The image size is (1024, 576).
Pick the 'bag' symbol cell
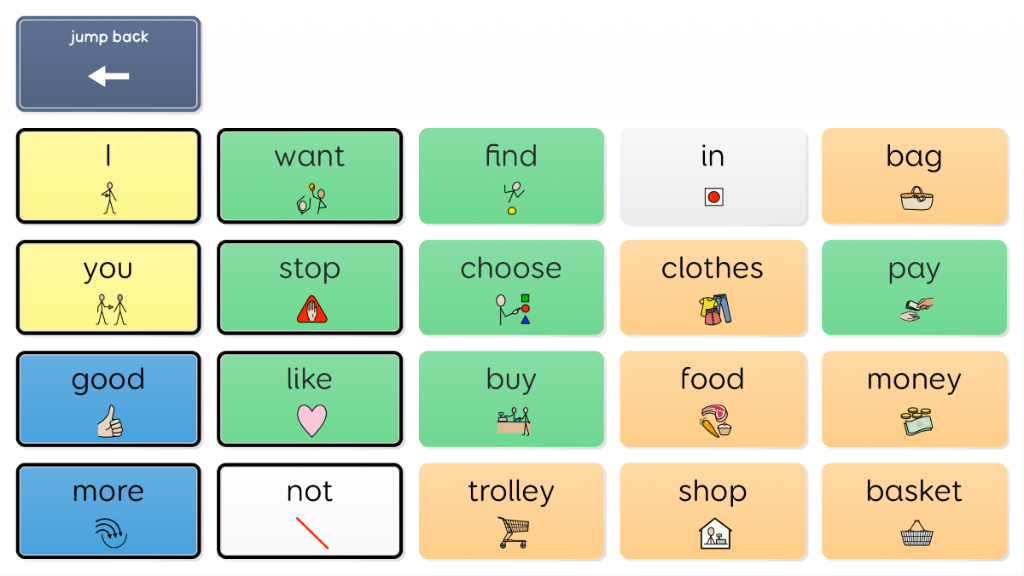click(914, 176)
